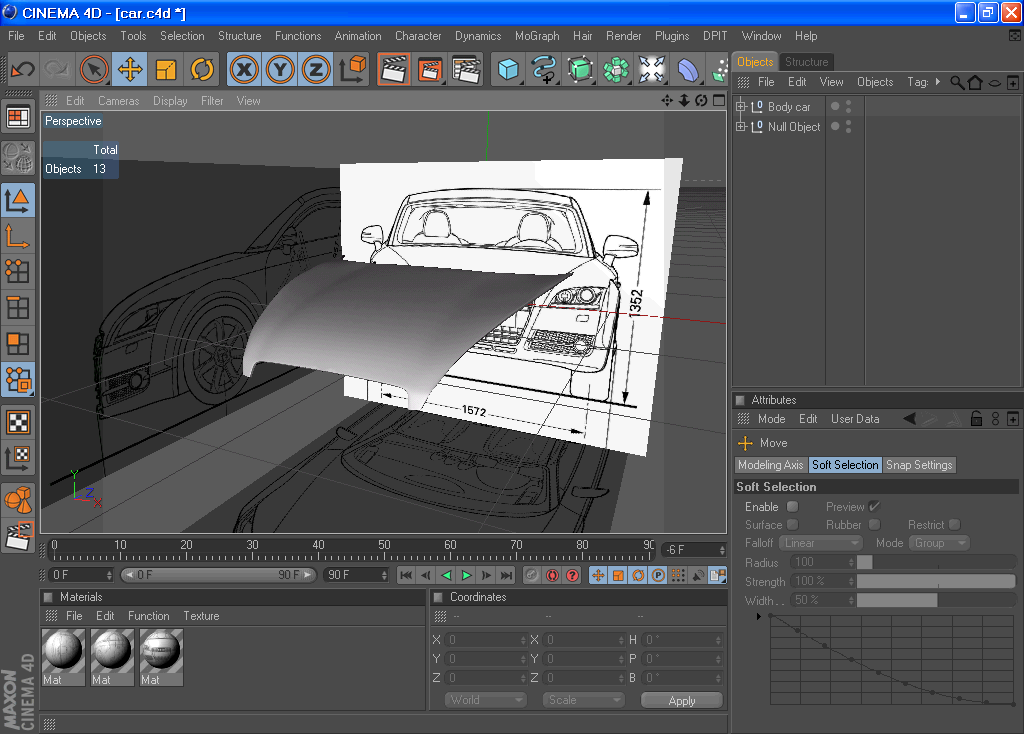Viewport: 1024px width, 734px height.
Task: Select the Model tool in the left sidebar
Action: coord(18,201)
